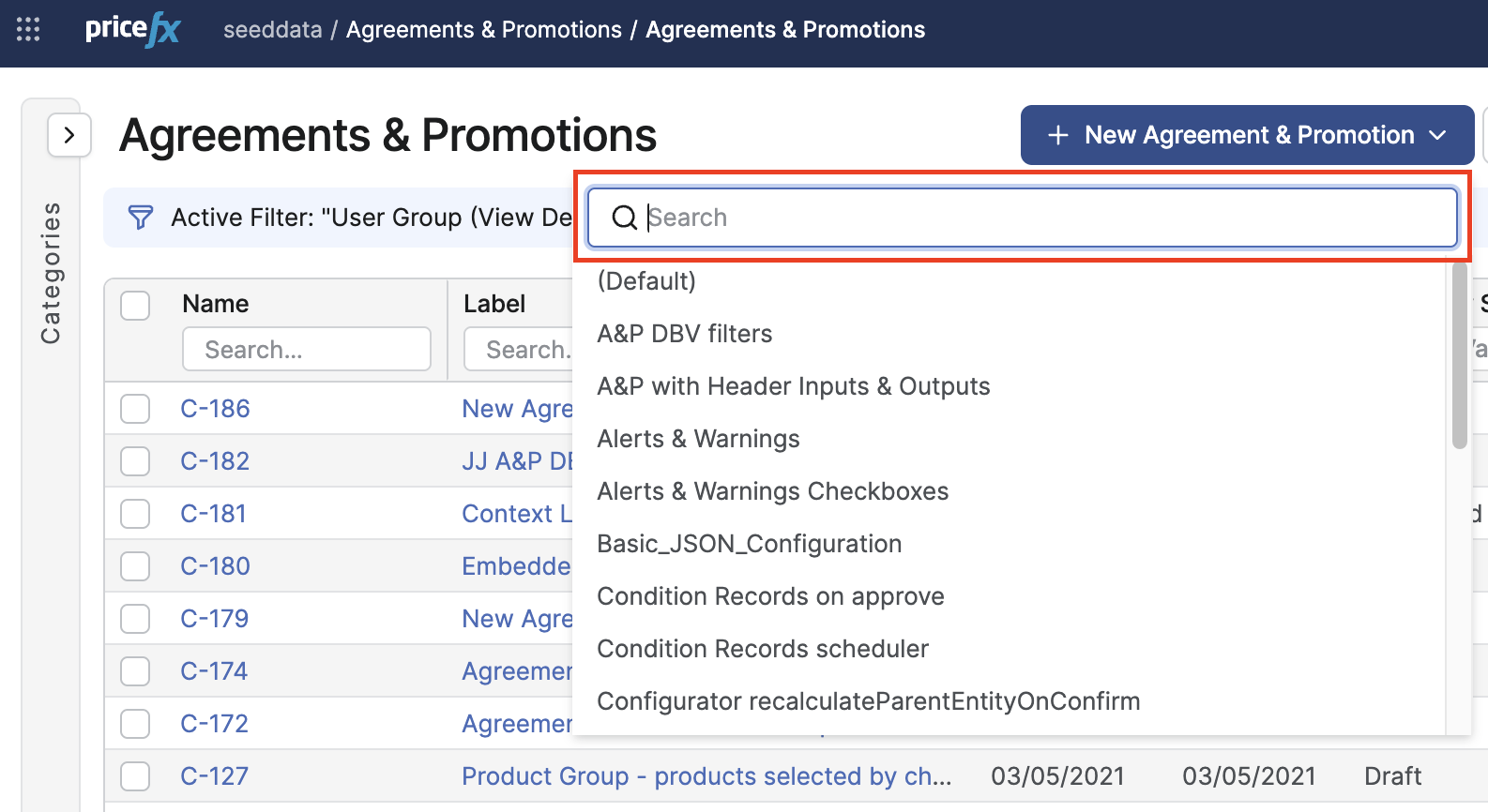Select Condition Records scheduler entry
This screenshot has width=1488, height=812.
click(x=762, y=649)
